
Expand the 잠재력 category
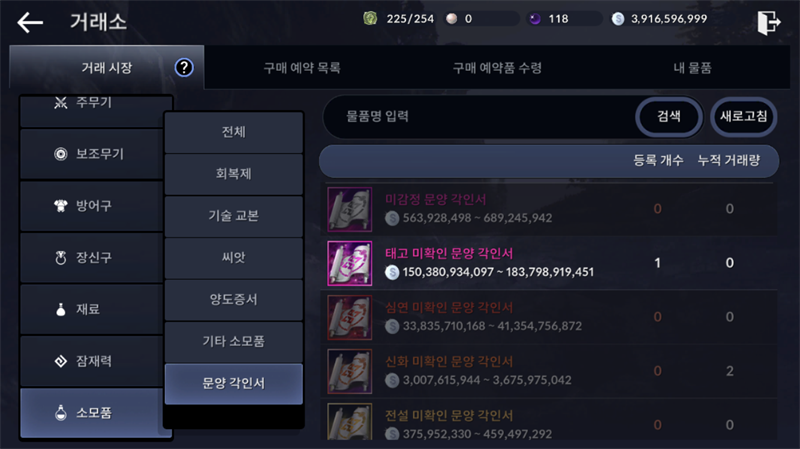point(92,361)
